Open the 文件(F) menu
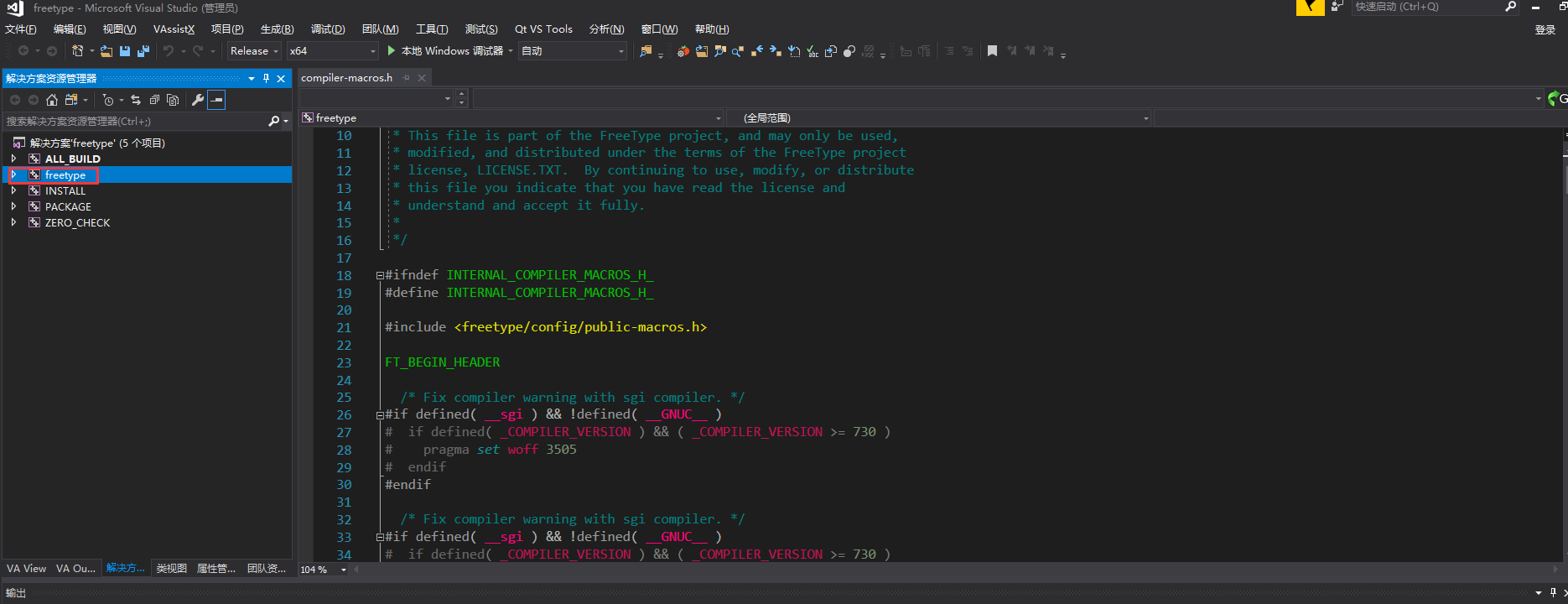1568x604 pixels. (x=21, y=29)
